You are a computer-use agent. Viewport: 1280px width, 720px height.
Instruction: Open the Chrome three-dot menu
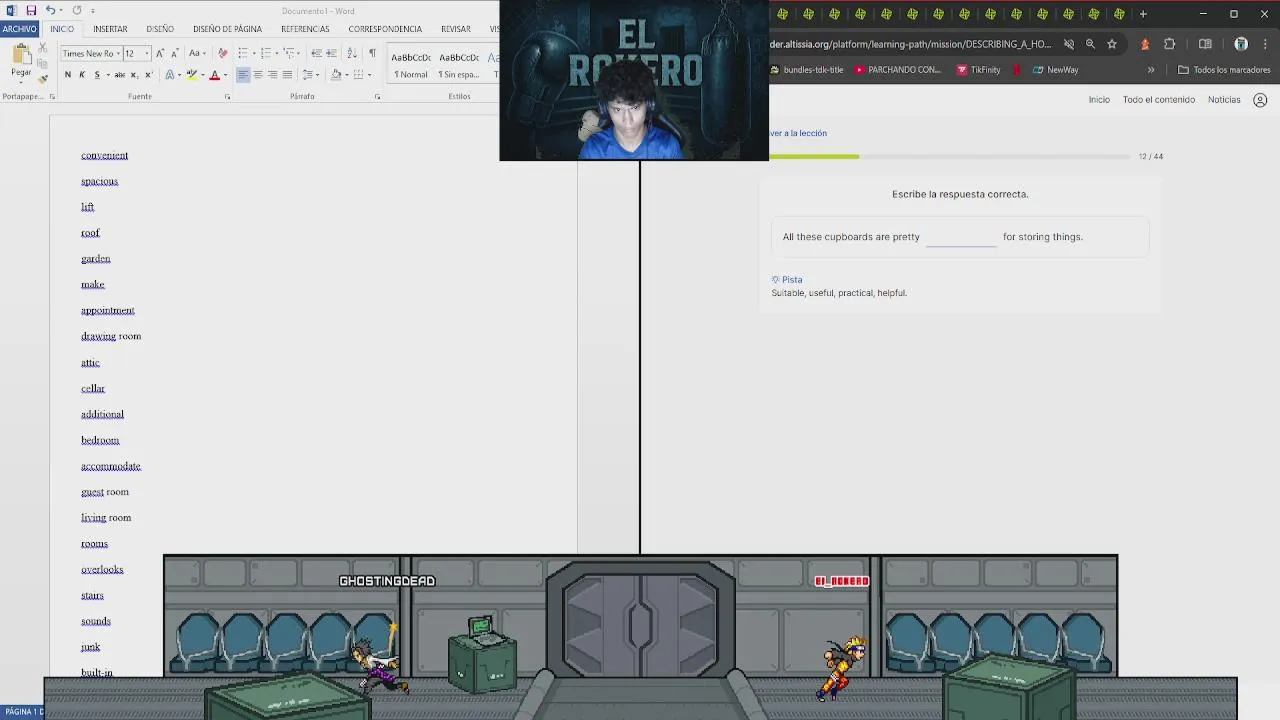1265,44
